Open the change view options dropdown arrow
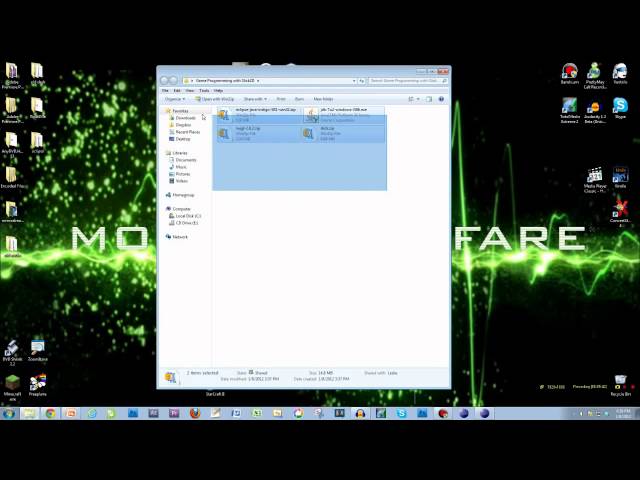The height and width of the screenshot is (480, 640). (x=418, y=99)
